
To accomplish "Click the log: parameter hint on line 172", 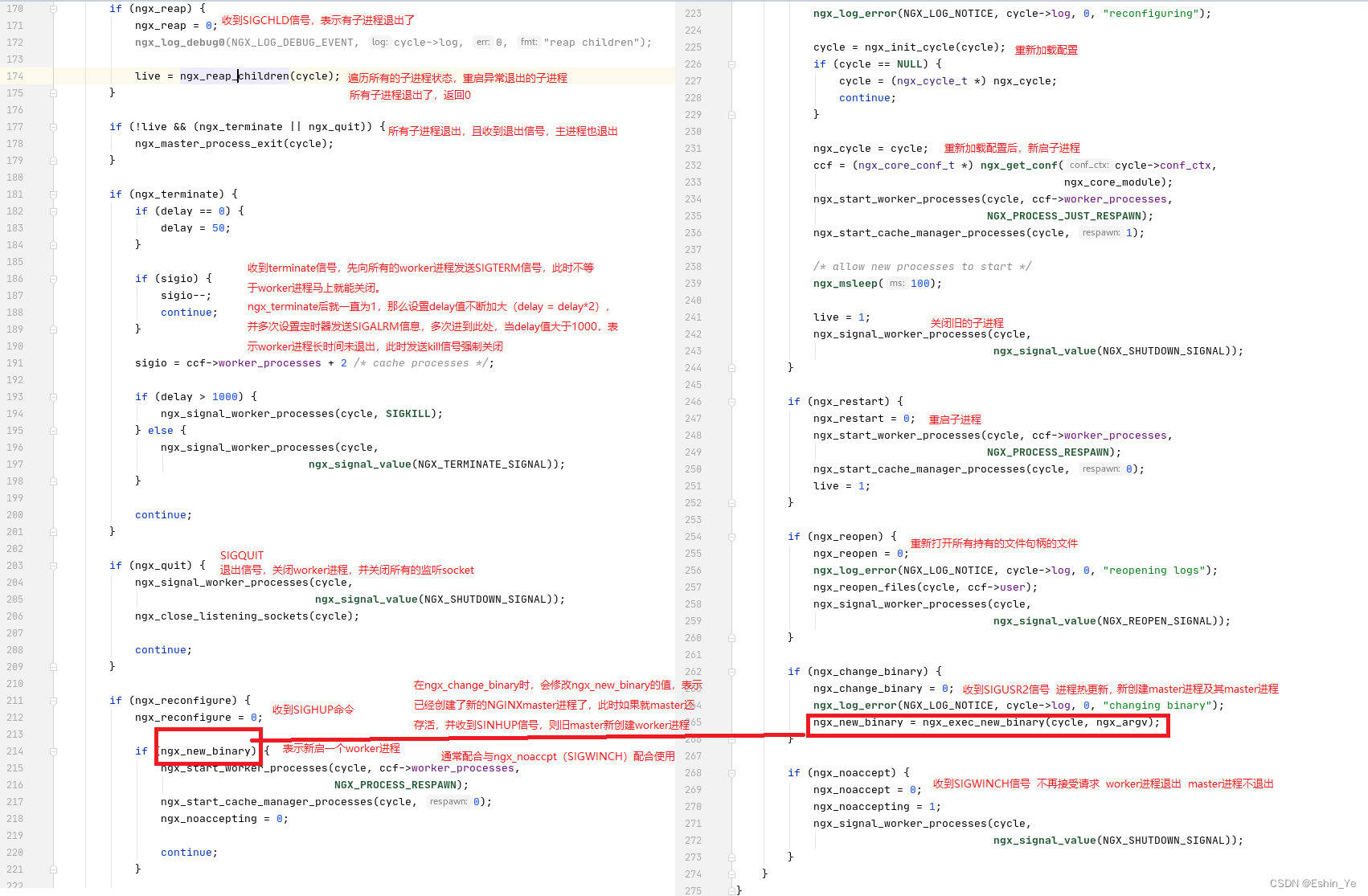I will click(x=379, y=43).
